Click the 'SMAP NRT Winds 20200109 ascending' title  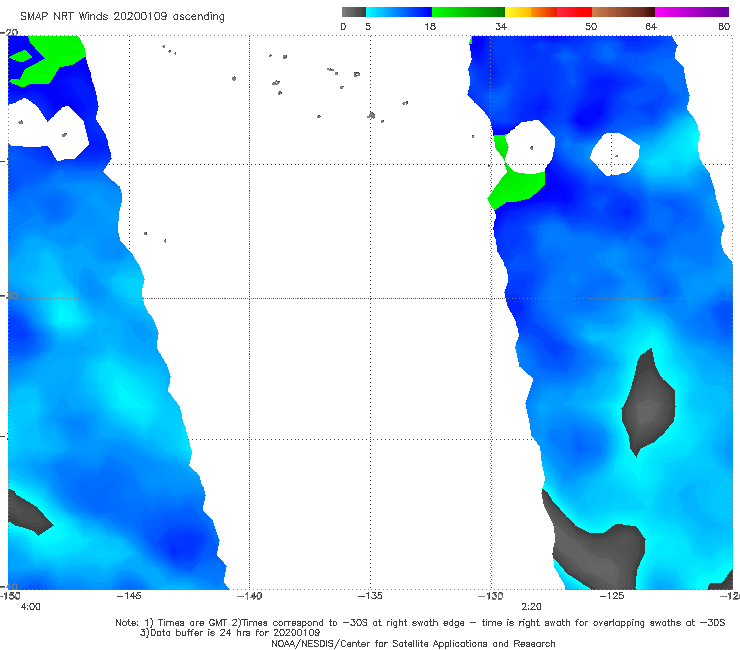point(122,16)
